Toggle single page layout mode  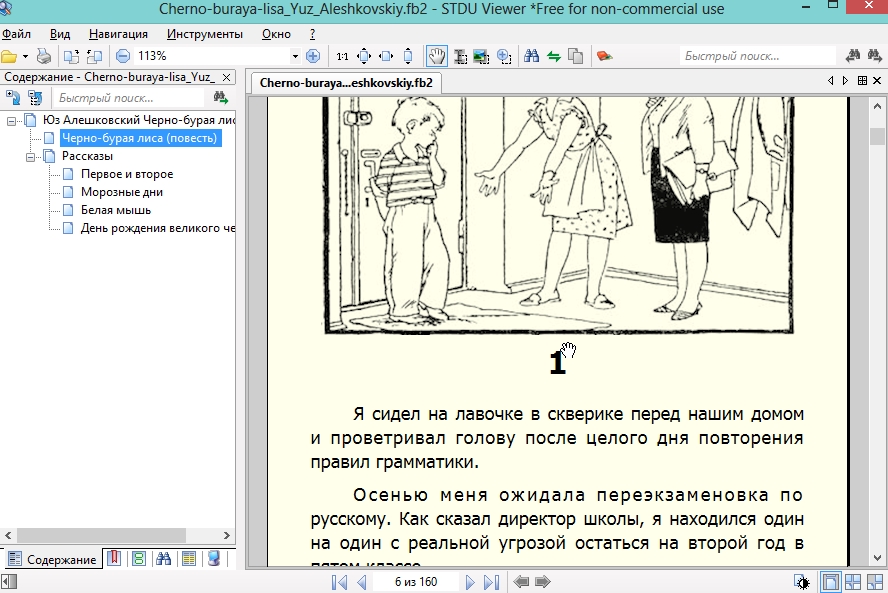point(832,581)
